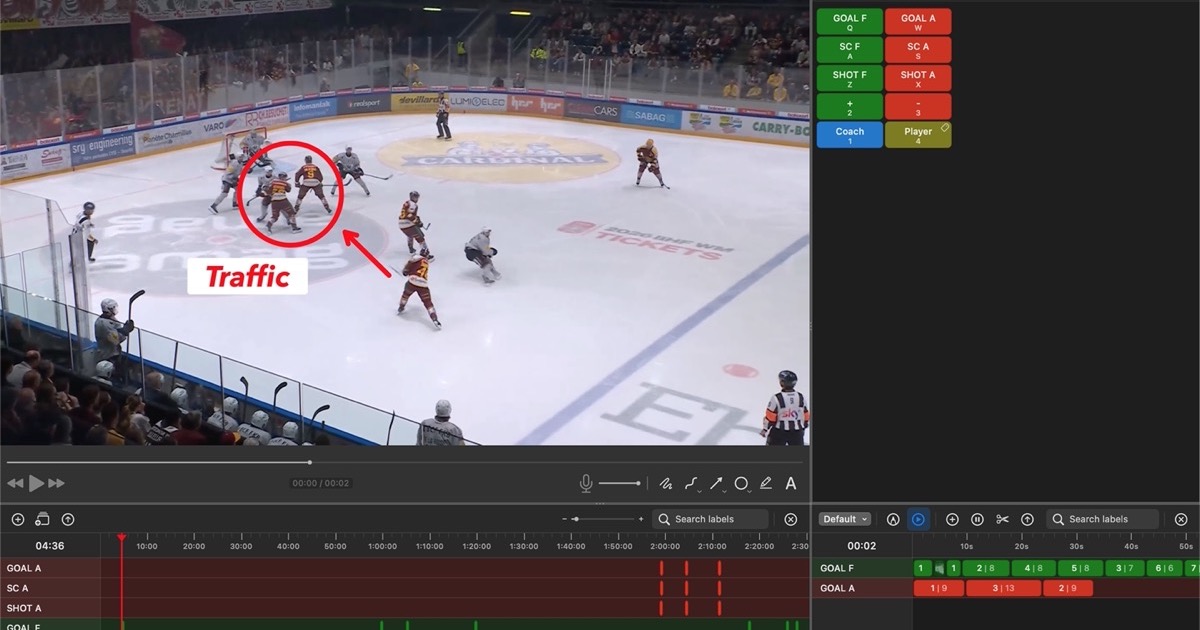Click the GOAL F tagging button
This screenshot has height=630, width=1200.
click(849, 22)
